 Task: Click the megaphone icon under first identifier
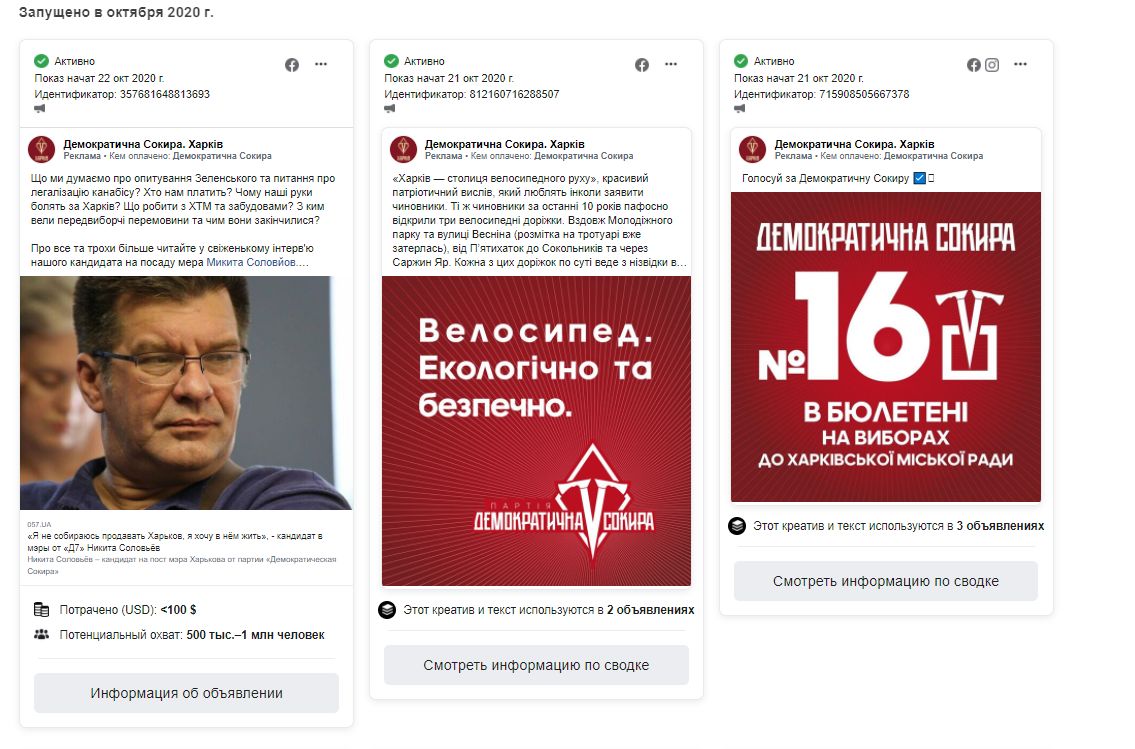tap(40, 109)
